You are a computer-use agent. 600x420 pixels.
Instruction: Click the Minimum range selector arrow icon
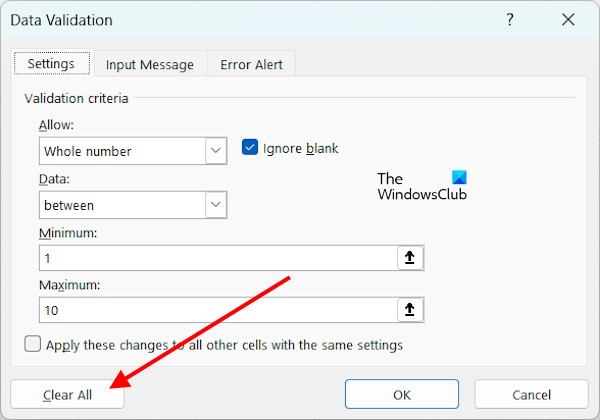pos(409,258)
